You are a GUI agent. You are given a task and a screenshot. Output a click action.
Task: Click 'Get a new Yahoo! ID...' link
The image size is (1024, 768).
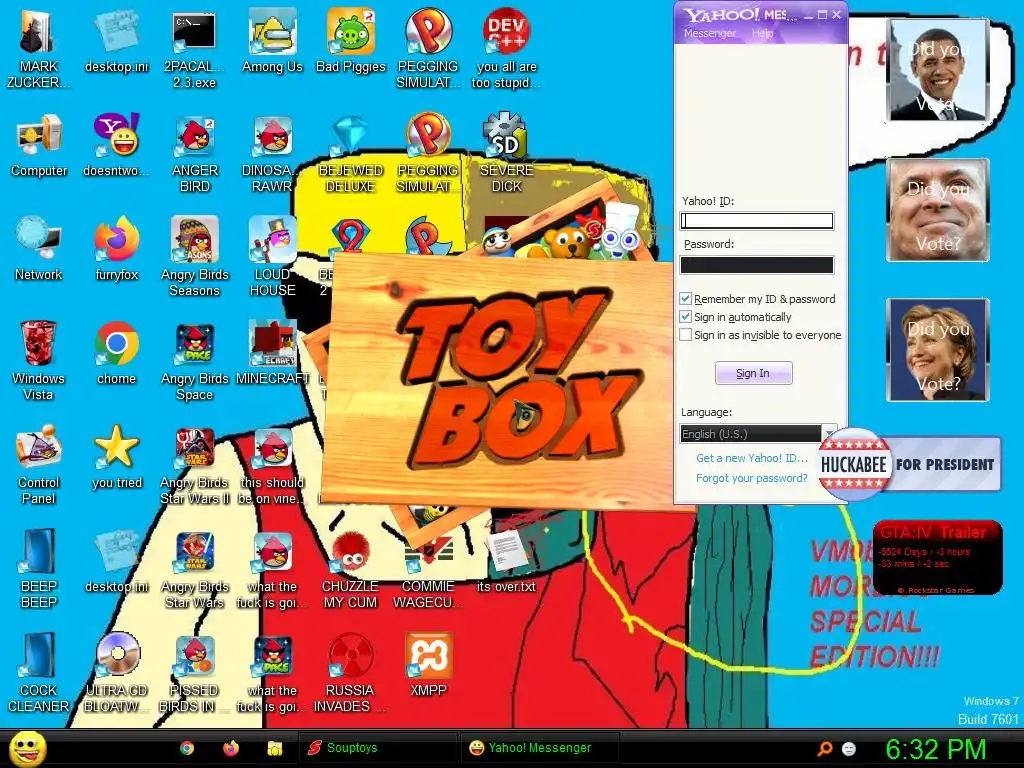pos(752,458)
